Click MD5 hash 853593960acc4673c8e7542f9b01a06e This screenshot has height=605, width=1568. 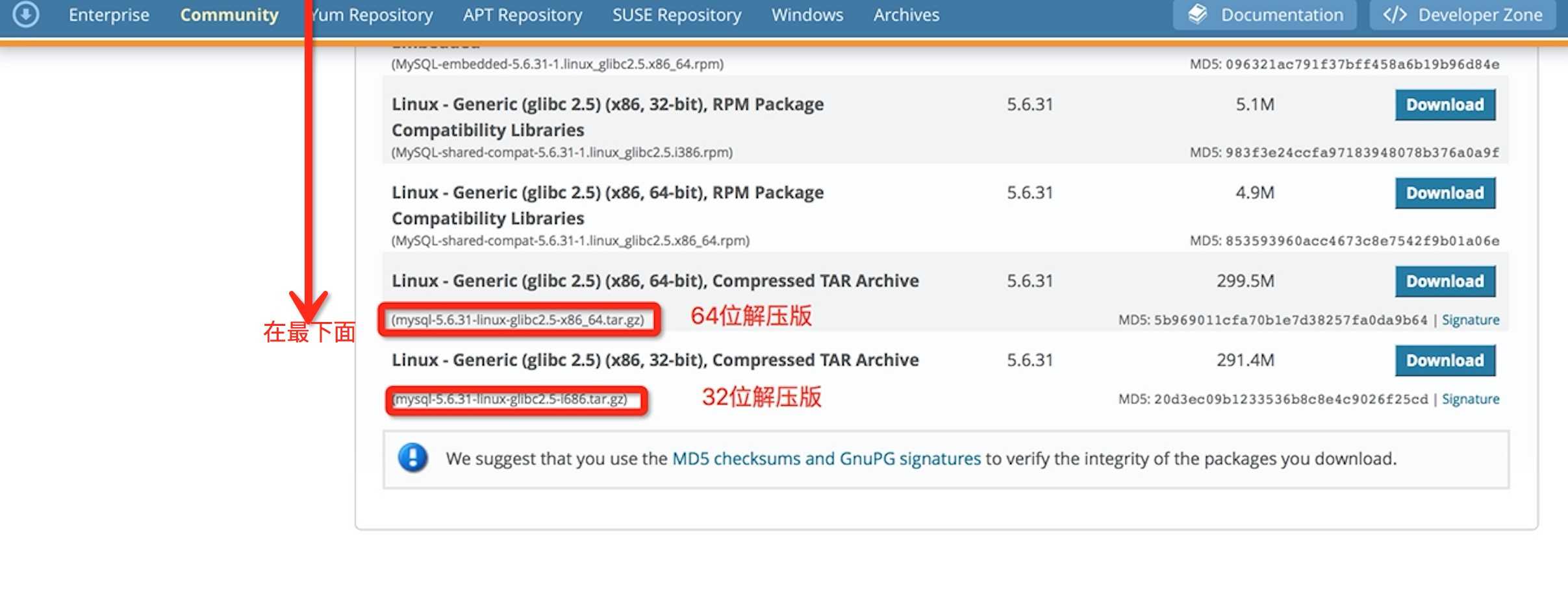coord(1362,241)
